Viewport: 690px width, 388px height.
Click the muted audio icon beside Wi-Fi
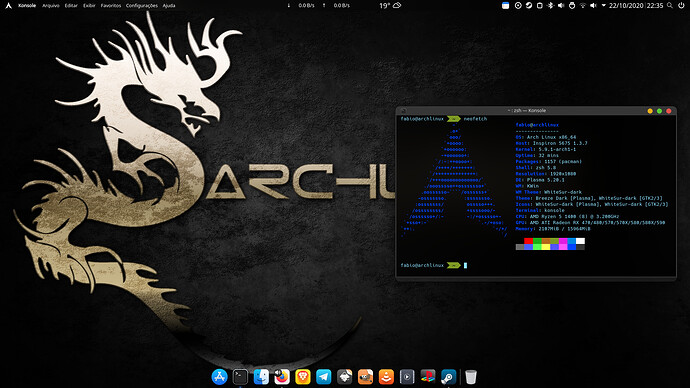point(593,5)
